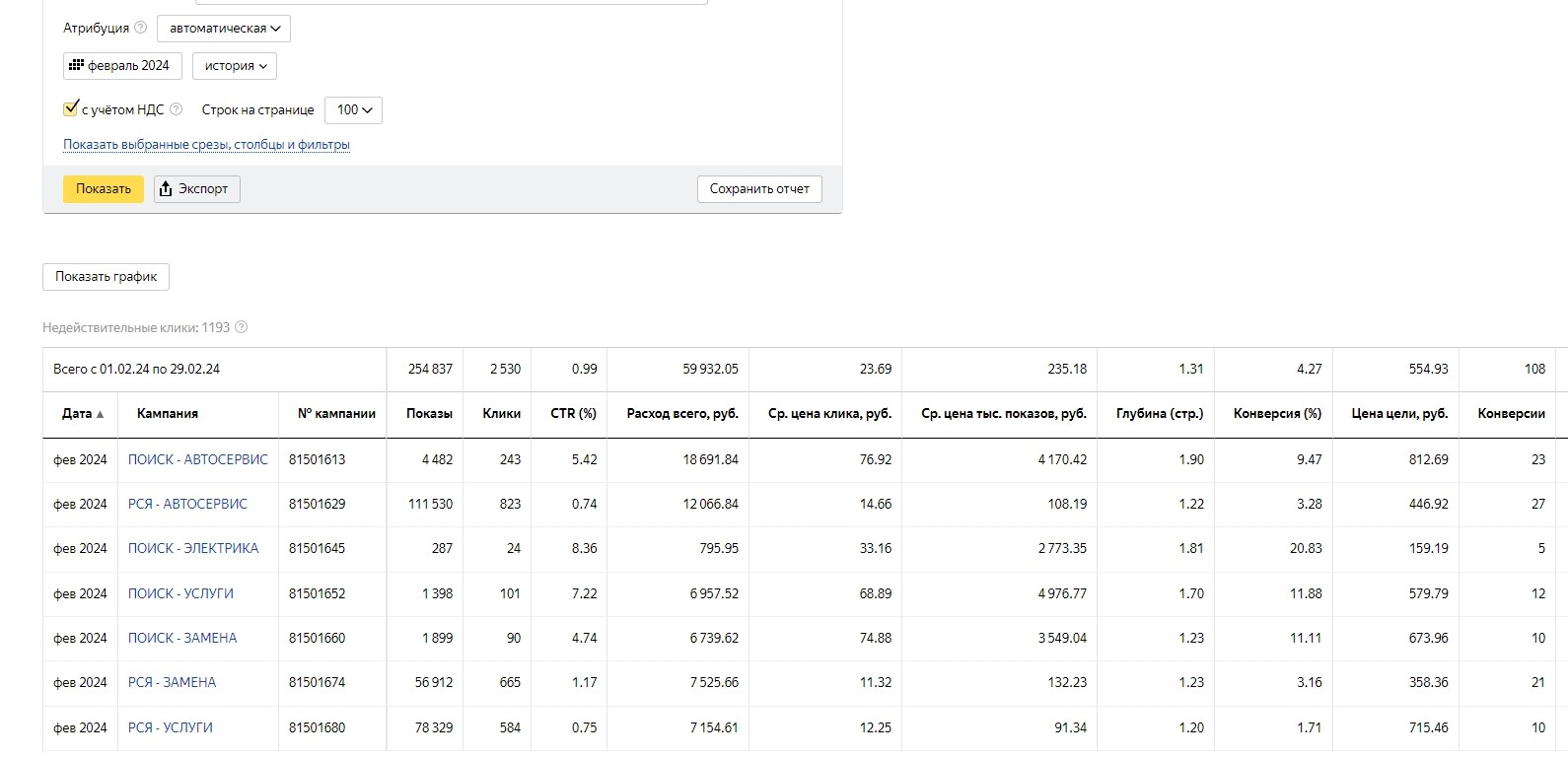Image resolution: width=1568 pixels, height=758 pixels.
Task: Click conversion value 20.83
Action: (1306, 548)
